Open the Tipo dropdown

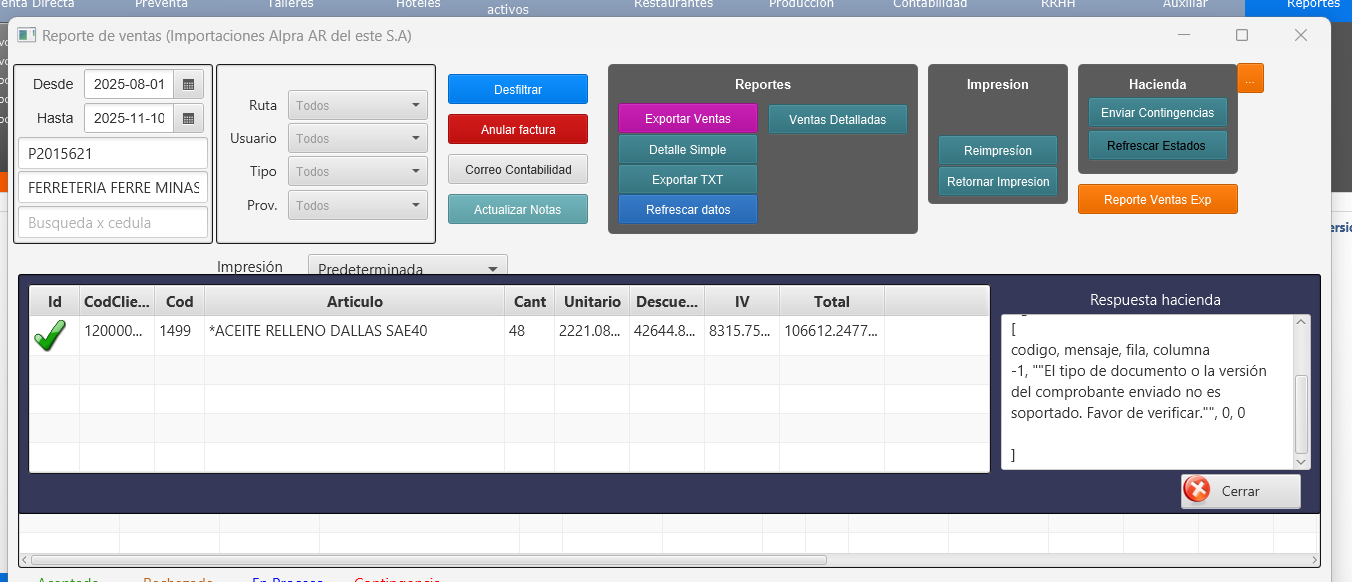(358, 172)
